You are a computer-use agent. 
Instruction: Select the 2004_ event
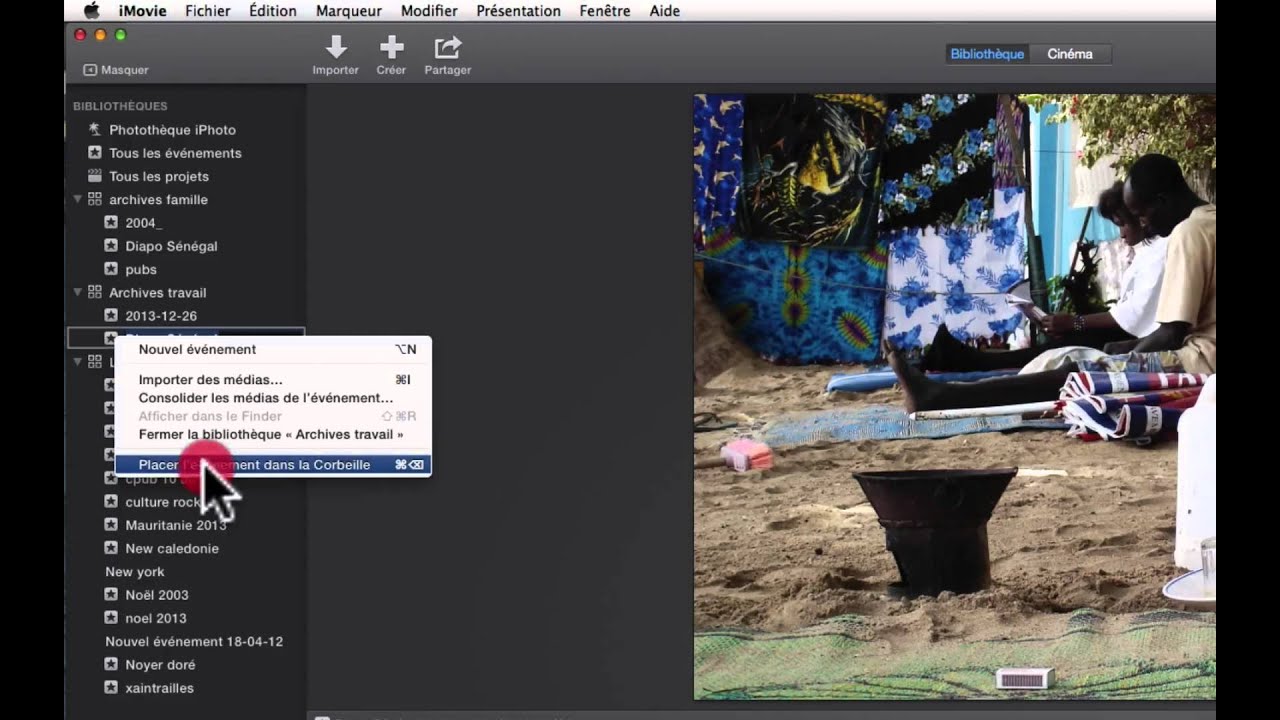(x=143, y=223)
